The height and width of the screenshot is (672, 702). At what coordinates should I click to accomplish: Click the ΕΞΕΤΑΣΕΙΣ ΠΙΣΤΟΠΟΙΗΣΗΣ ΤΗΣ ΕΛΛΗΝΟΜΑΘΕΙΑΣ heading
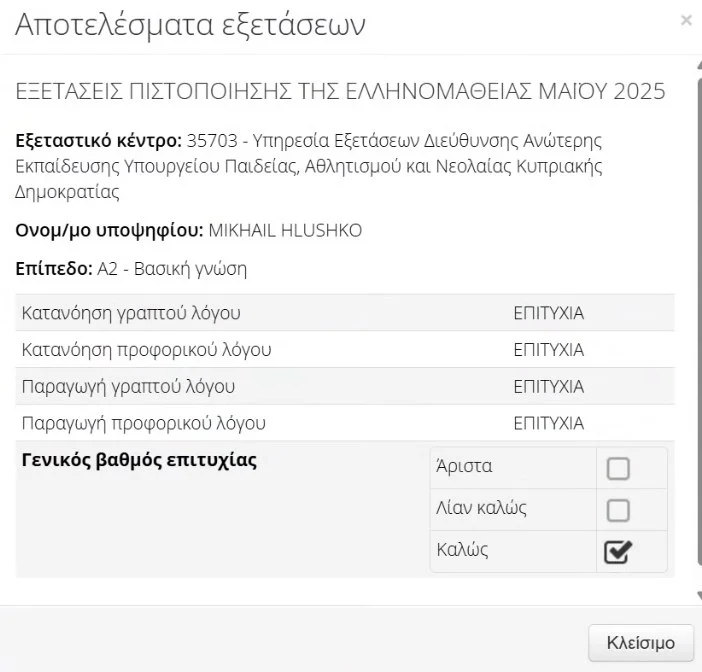[x=341, y=92]
